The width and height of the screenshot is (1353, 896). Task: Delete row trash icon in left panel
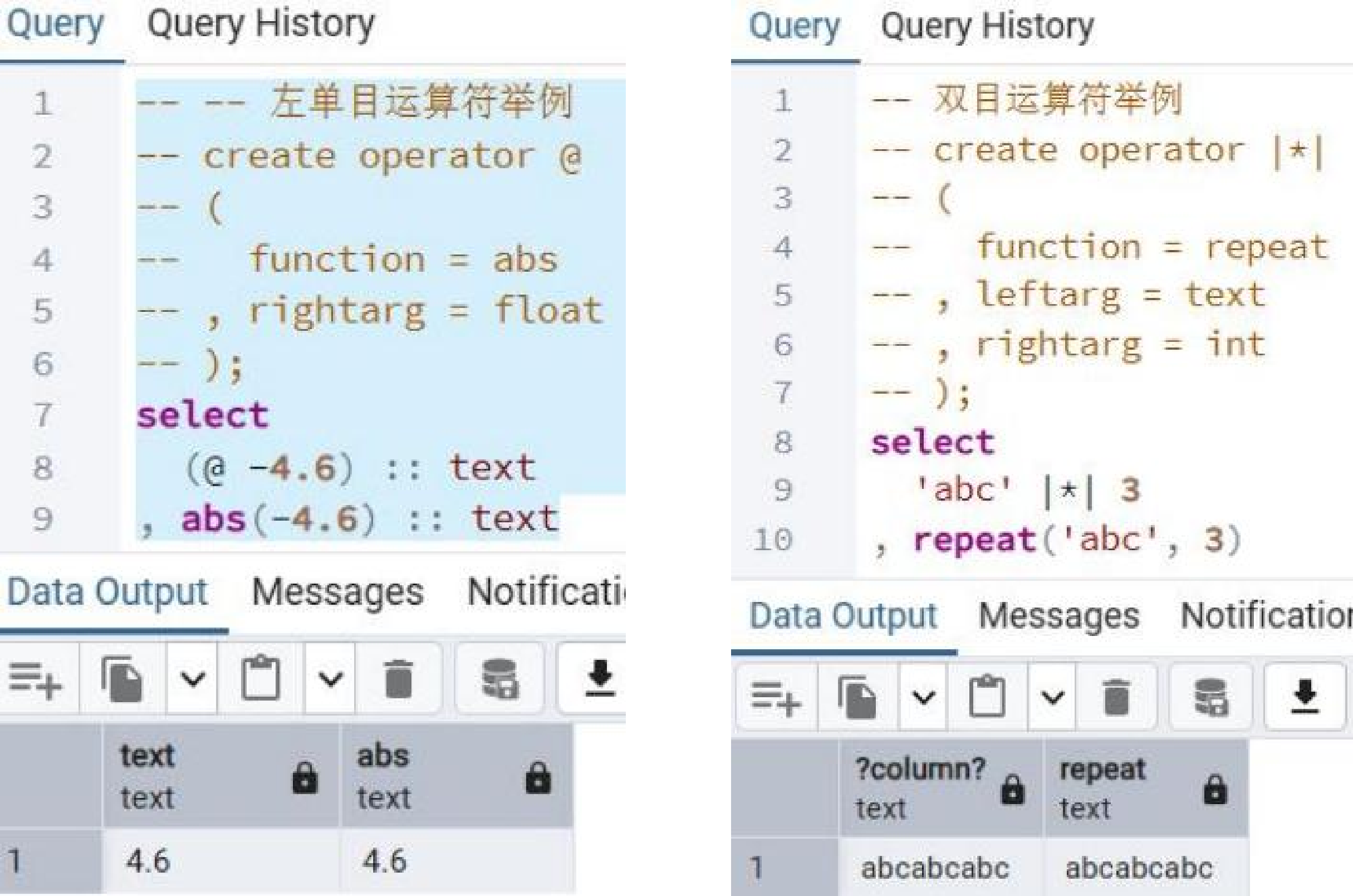coord(398,679)
